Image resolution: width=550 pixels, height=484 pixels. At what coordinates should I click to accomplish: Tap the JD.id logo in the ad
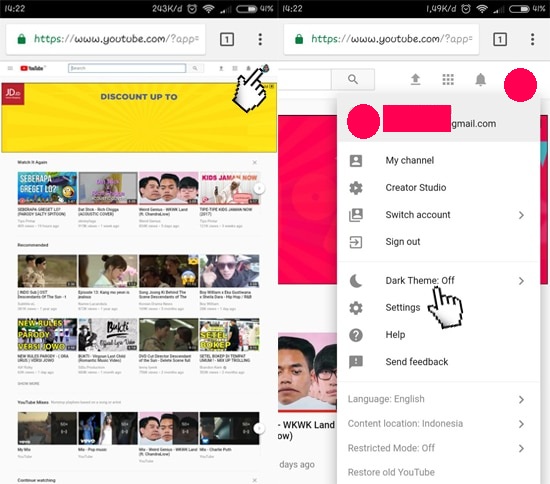click(13, 94)
